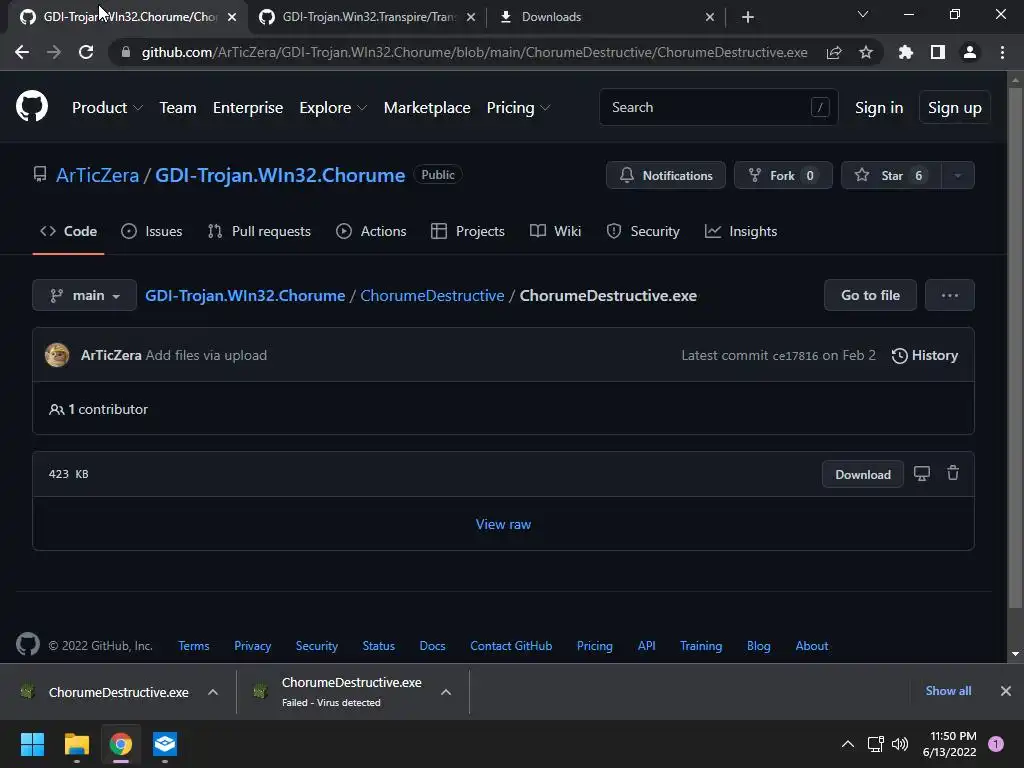Switch to the Pull requests tab
Viewport: 1024px width, 768px height.
259,231
